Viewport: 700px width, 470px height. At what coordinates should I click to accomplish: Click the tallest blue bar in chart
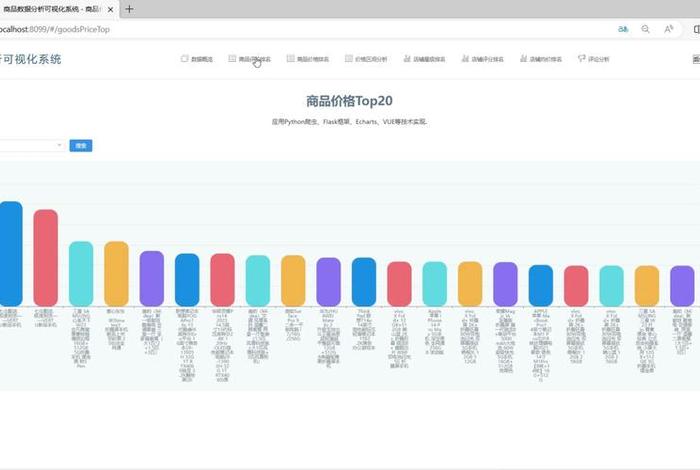[11, 254]
